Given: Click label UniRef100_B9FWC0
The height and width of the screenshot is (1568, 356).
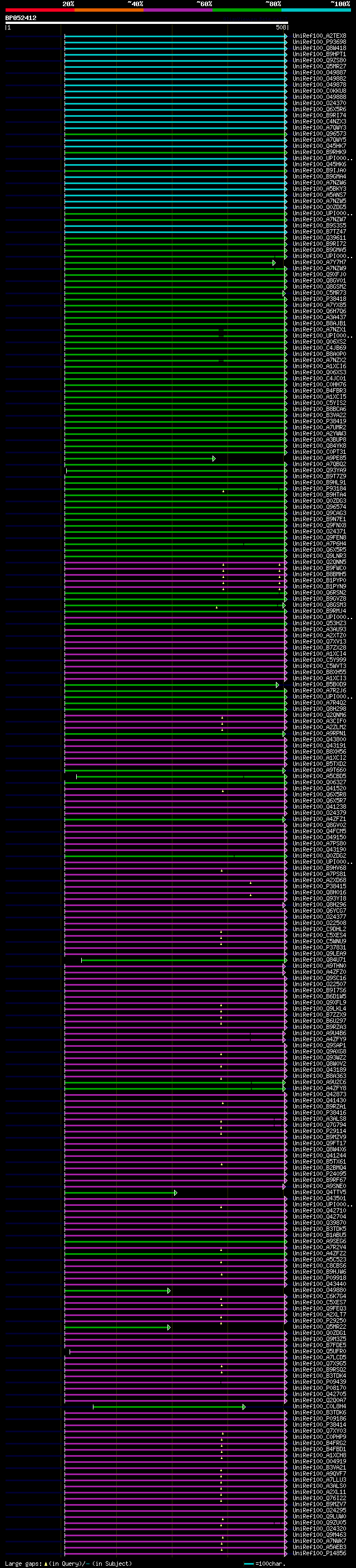Looking at the screenshot, I should 319,568.
